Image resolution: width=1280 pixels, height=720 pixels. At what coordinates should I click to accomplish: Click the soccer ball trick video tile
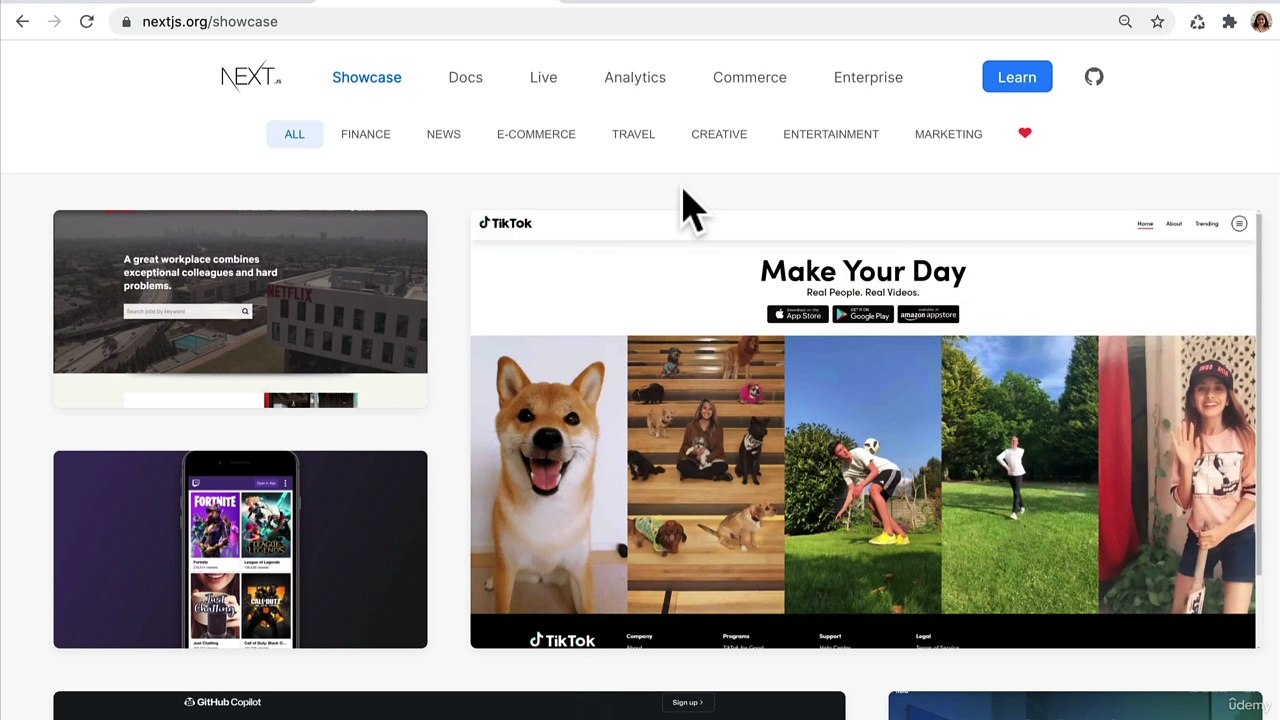[x=863, y=474]
